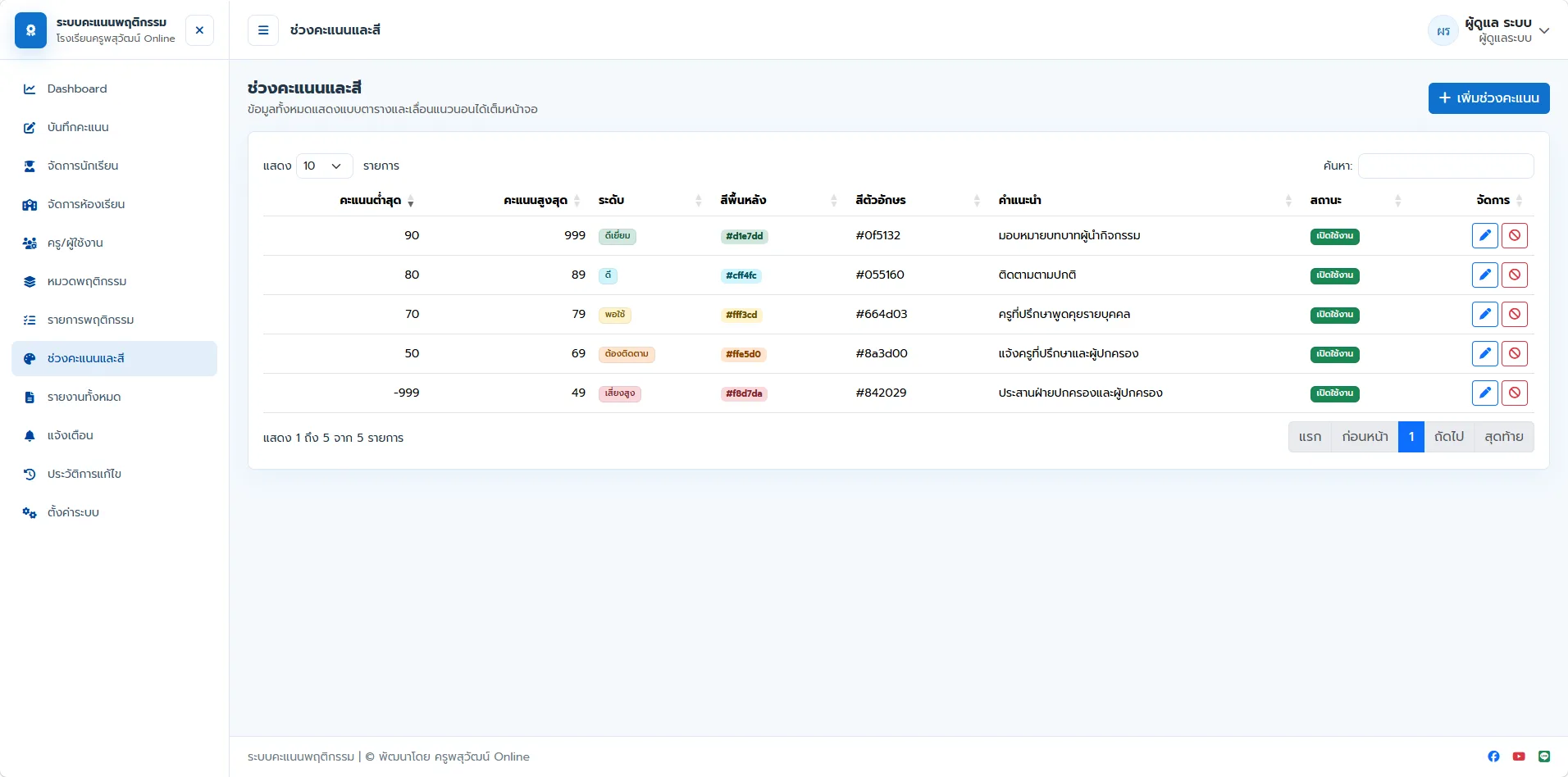Toggle sort order on ระดับ column header

[x=650, y=200]
